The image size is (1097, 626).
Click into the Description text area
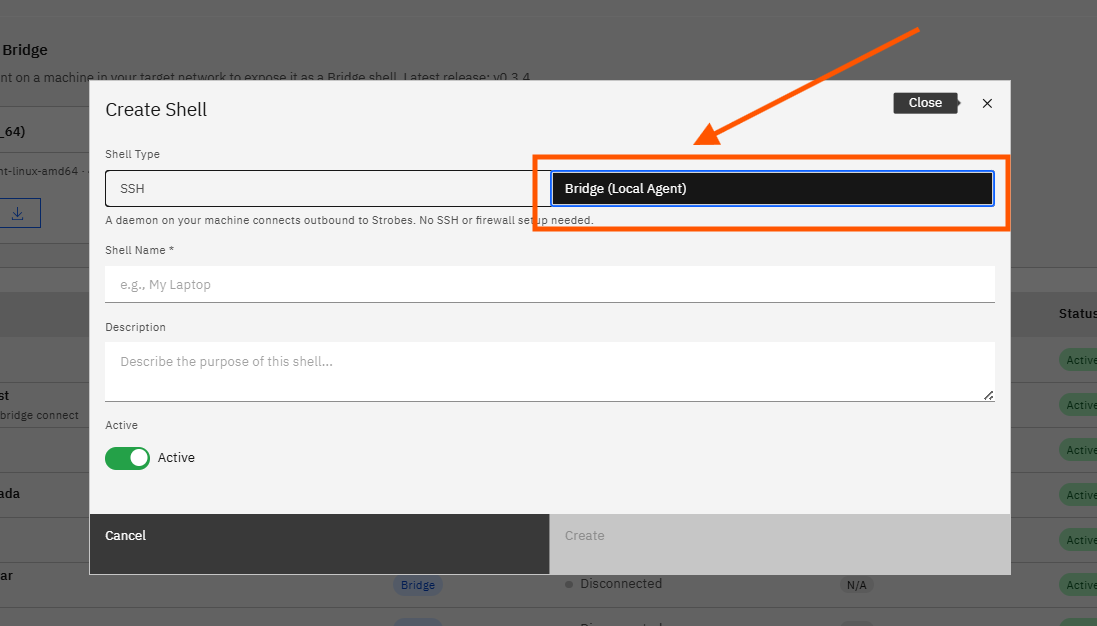pyautogui.click(x=550, y=371)
